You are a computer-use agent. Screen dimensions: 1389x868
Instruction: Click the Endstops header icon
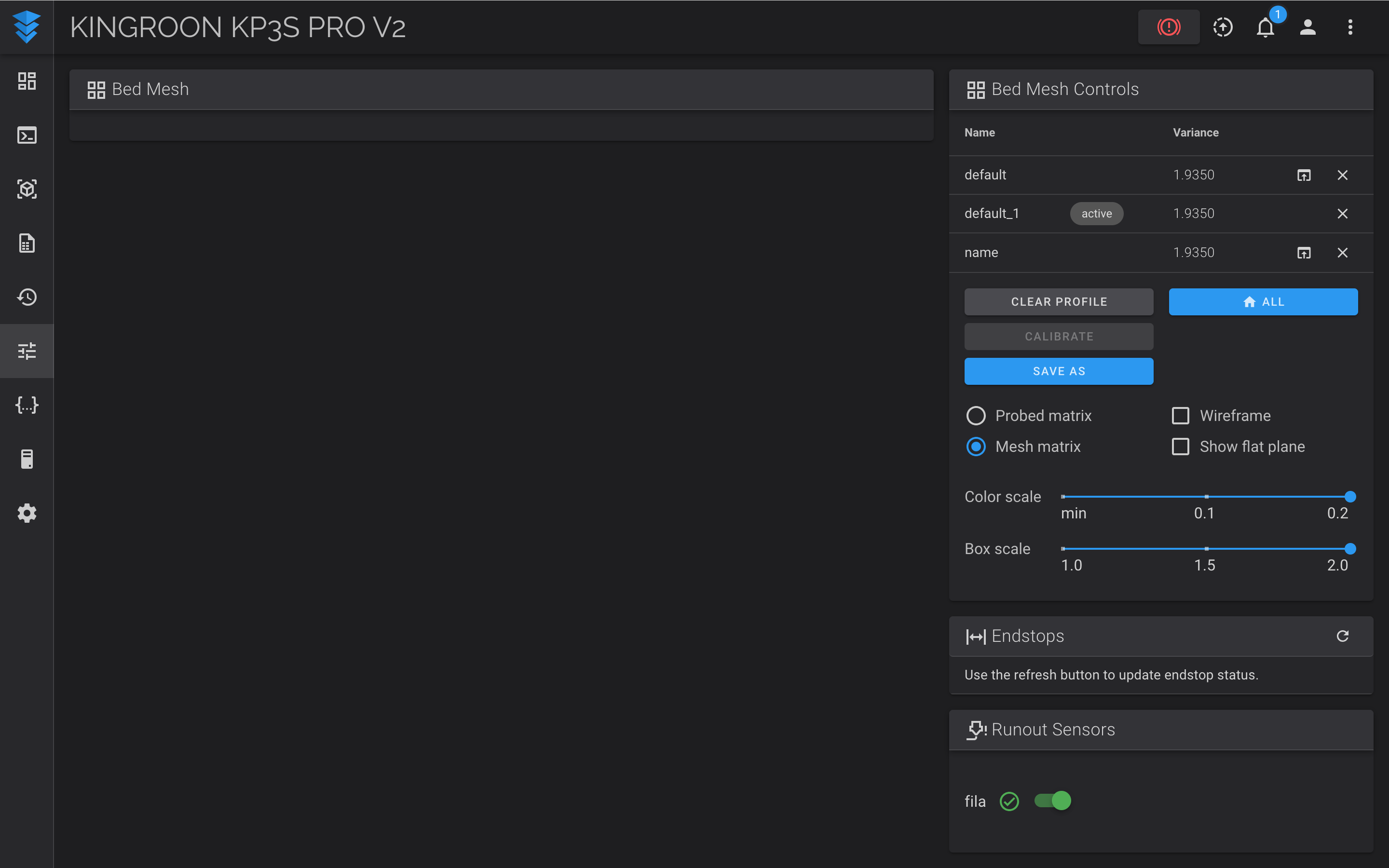pyautogui.click(x=976, y=636)
